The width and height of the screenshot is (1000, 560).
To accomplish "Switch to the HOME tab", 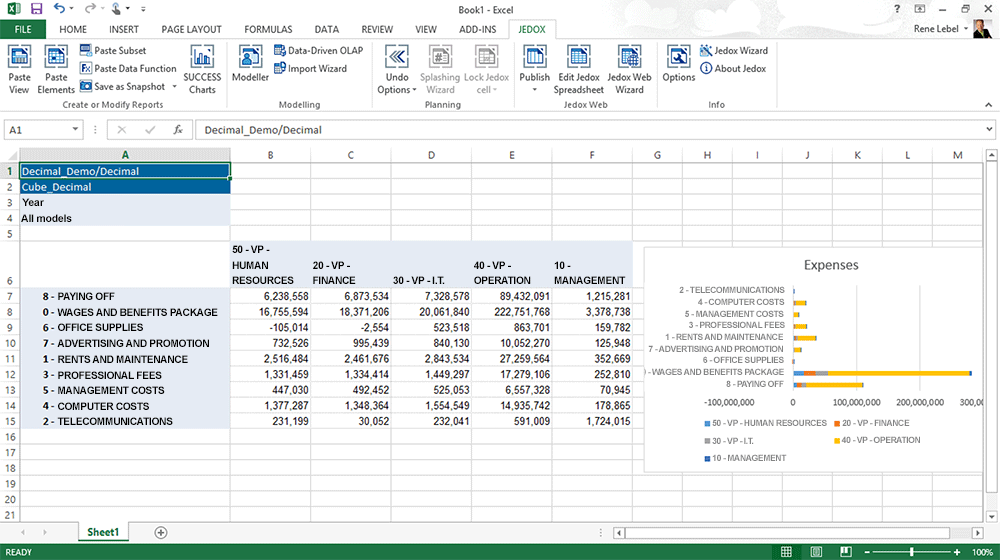I will tap(73, 29).
